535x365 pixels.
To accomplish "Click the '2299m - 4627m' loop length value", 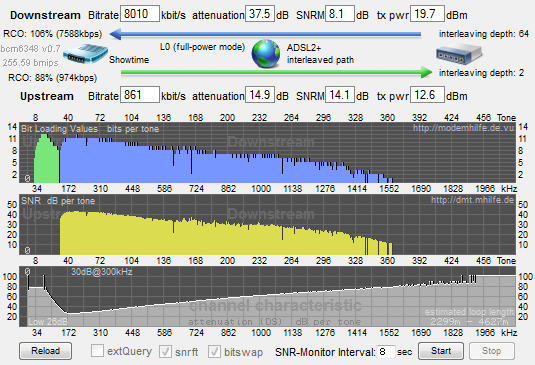I will coord(469,321).
